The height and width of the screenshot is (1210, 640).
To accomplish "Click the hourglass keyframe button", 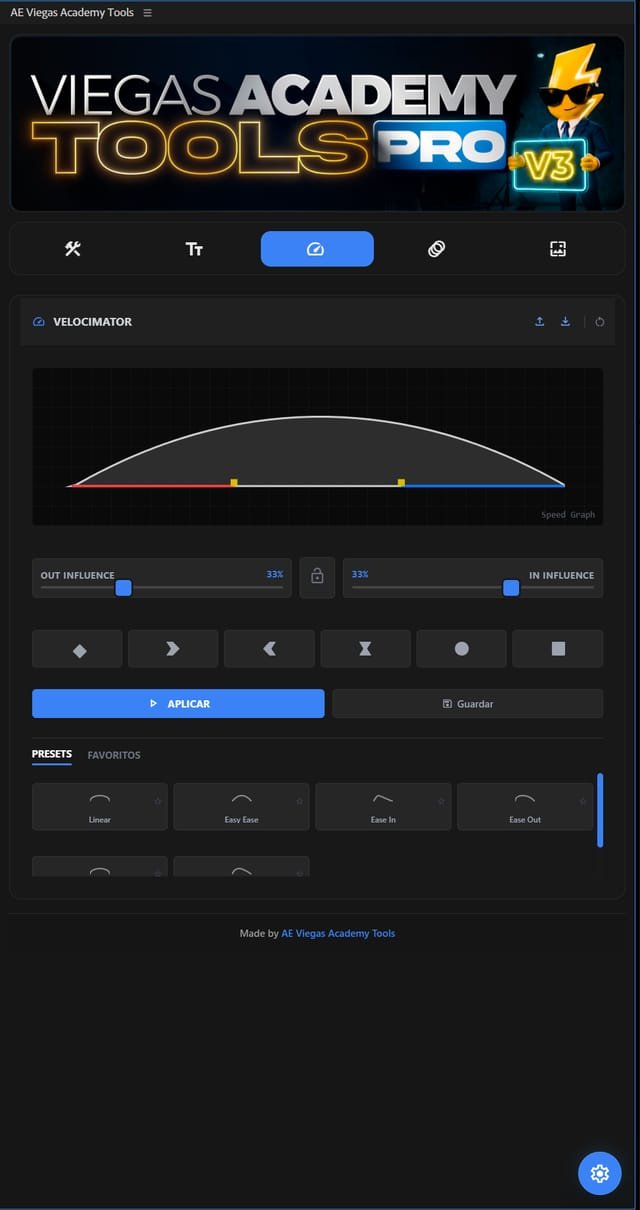I will click(x=365, y=649).
